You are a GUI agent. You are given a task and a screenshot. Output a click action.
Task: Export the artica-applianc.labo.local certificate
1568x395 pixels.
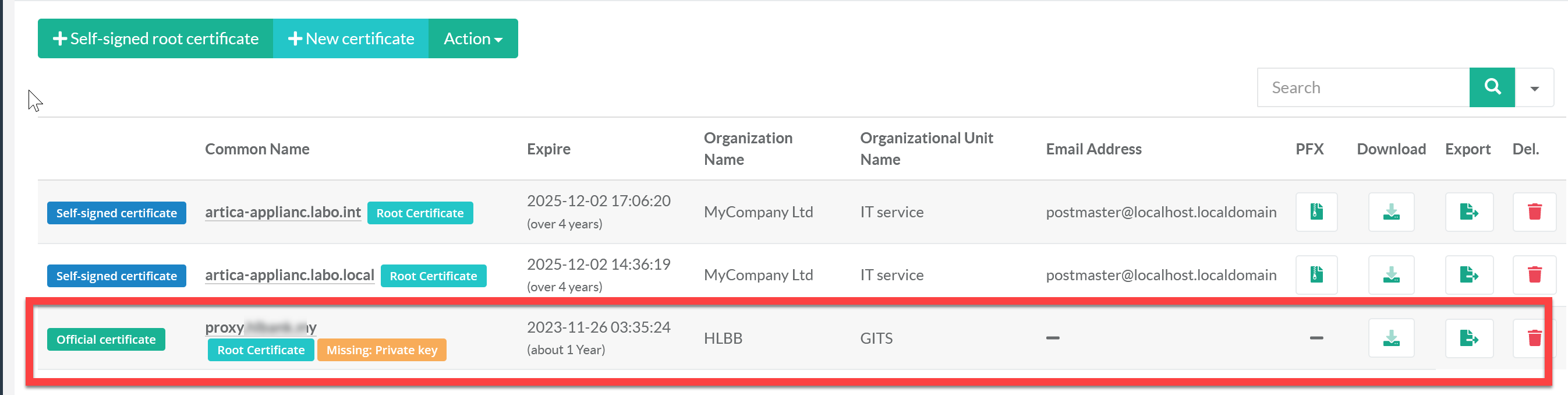click(x=1468, y=275)
